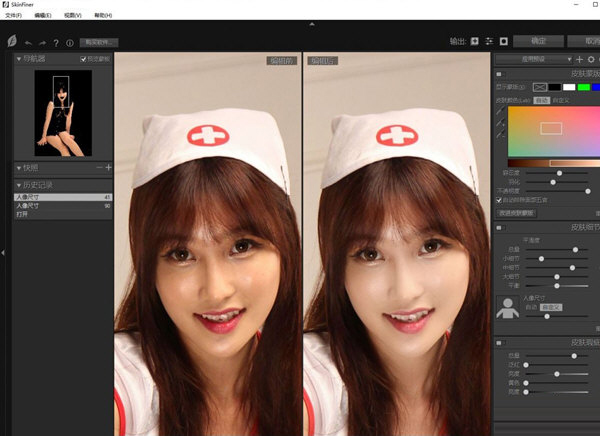Open the 文件(F) menu

click(13, 16)
